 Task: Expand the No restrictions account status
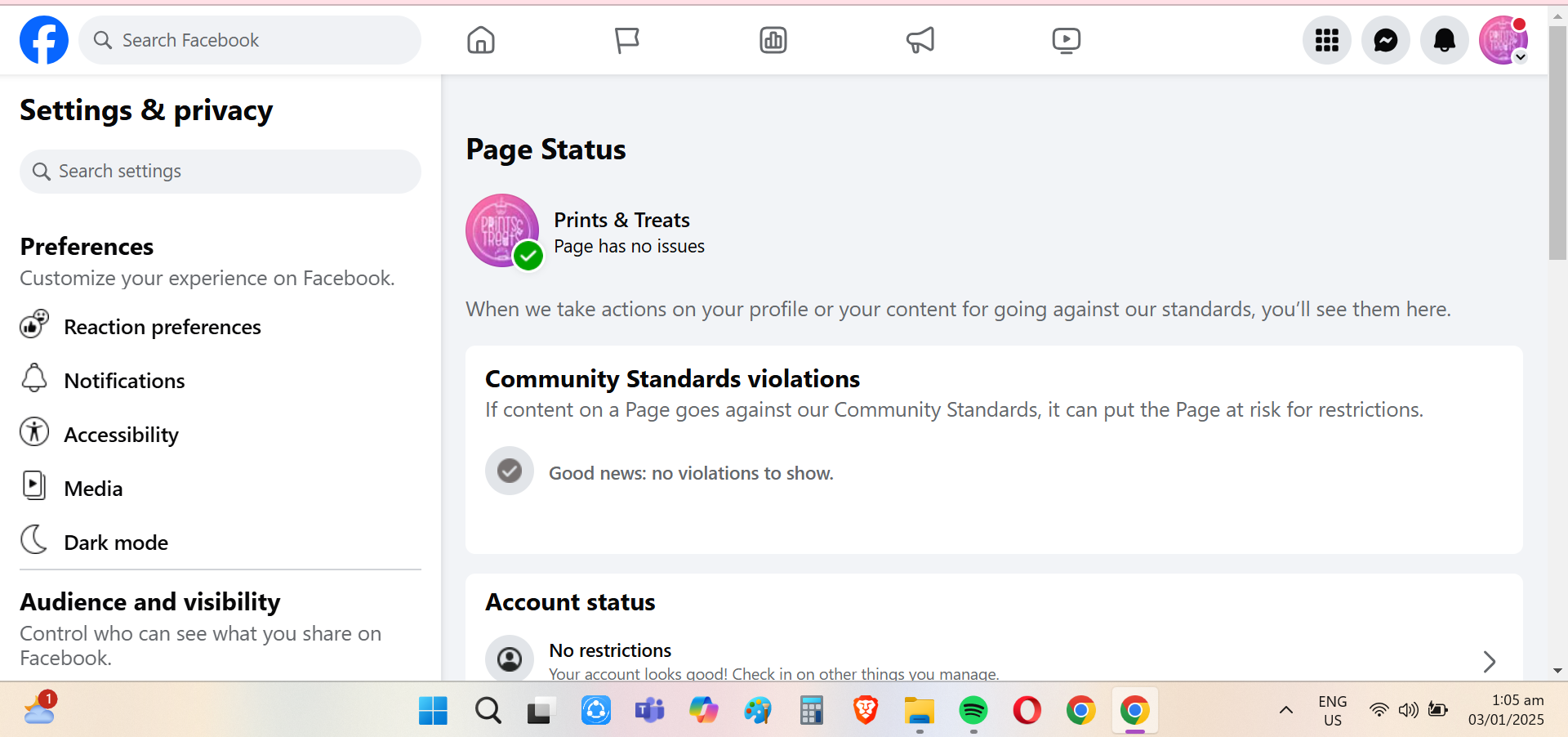1488,661
